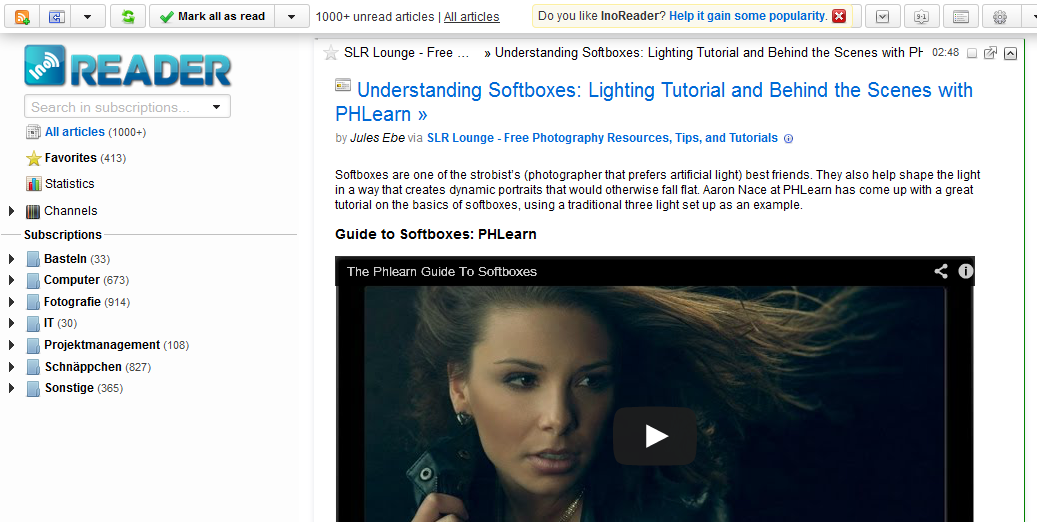Select the Computer folder

pyautogui.click(x=72, y=280)
